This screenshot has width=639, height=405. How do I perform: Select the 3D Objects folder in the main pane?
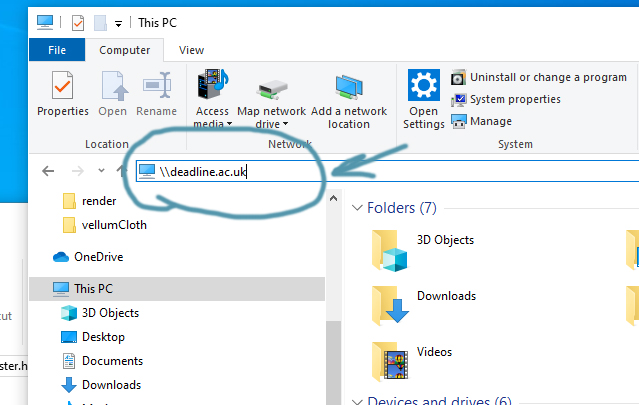(x=423, y=250)
